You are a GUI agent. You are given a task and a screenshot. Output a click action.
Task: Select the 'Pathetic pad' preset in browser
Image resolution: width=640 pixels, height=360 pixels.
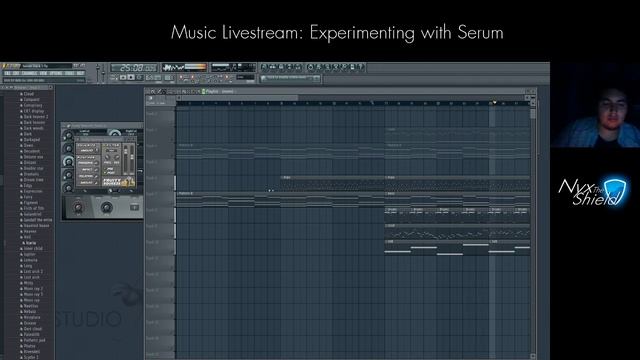[34, 340]
